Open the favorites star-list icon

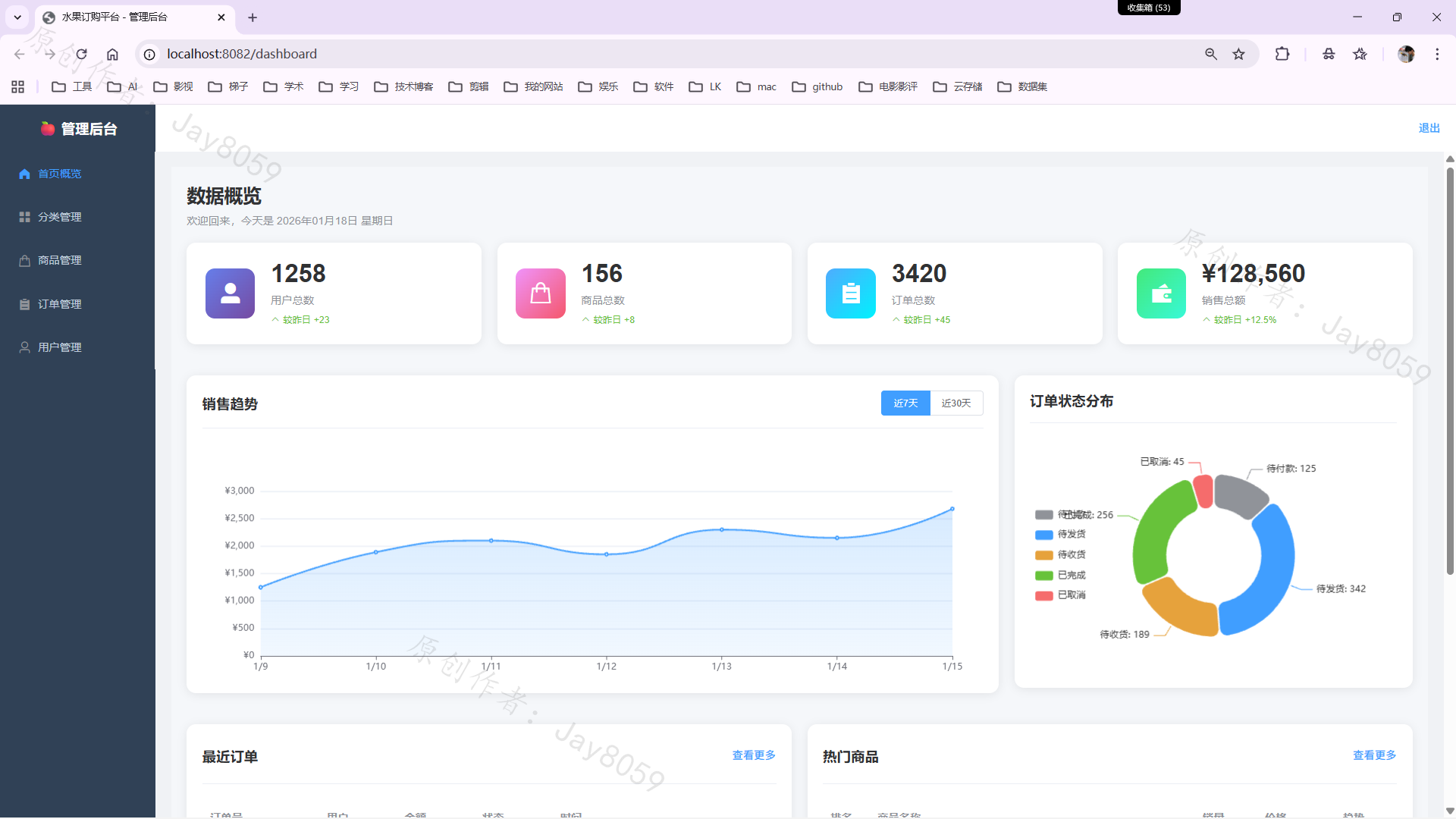click(1360, 54)
